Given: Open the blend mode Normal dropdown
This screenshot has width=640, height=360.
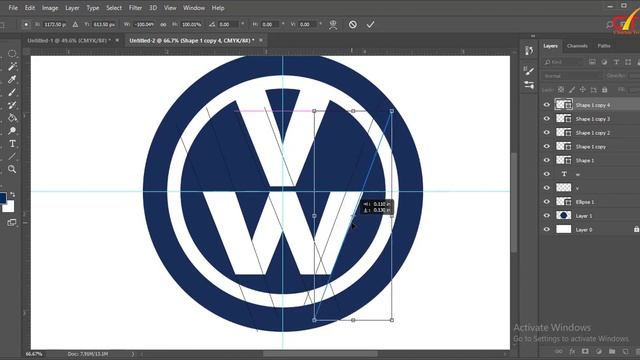Looking at the screenshot, I should 572,76.
